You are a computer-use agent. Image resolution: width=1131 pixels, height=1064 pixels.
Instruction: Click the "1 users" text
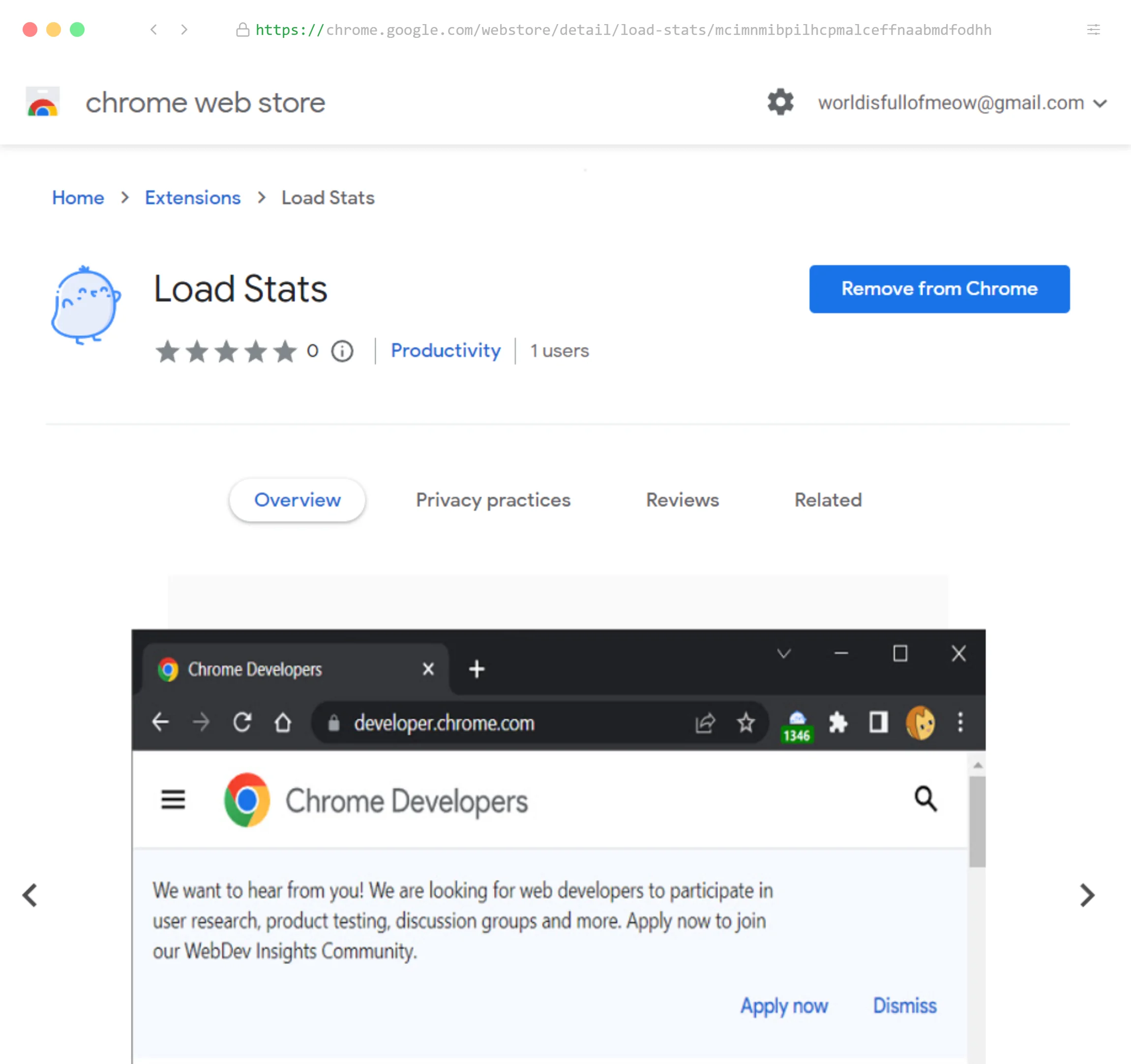559,351
